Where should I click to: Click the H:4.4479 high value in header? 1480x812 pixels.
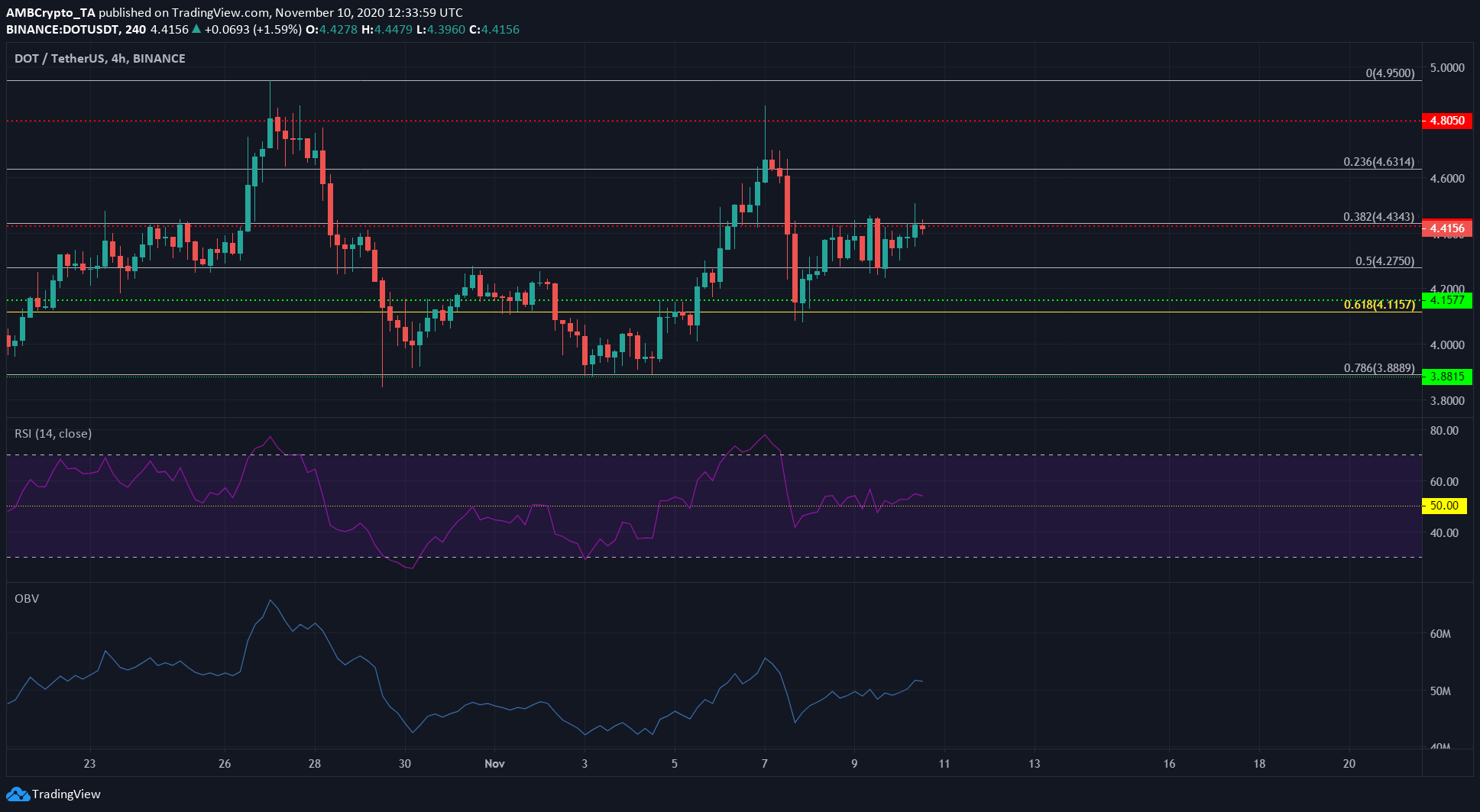coord(387,30)
